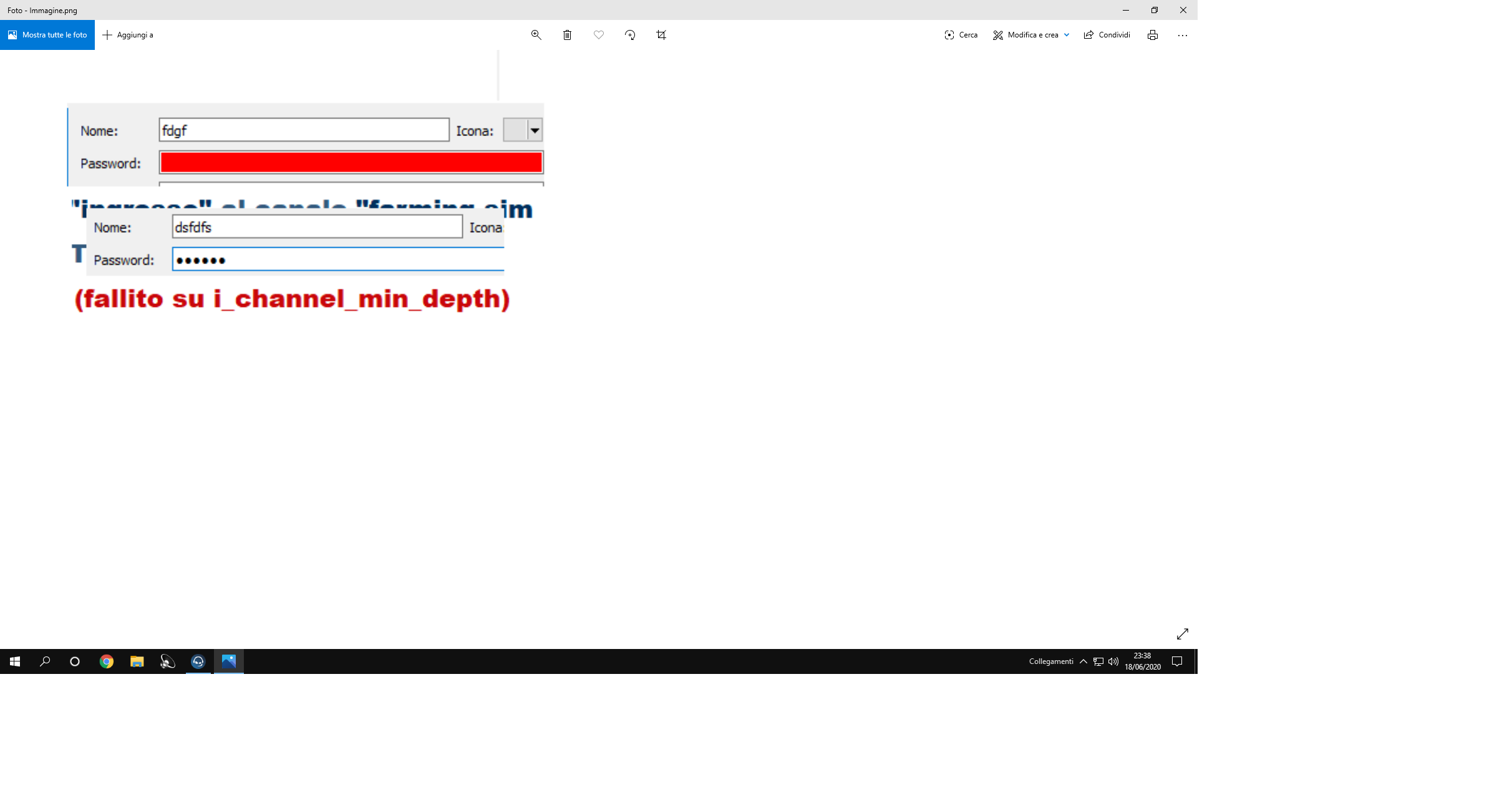Image resolution: width=1512 pixels, height=800 pixels.
Task: Open Chrome from the taskbar
Action: 107,661
